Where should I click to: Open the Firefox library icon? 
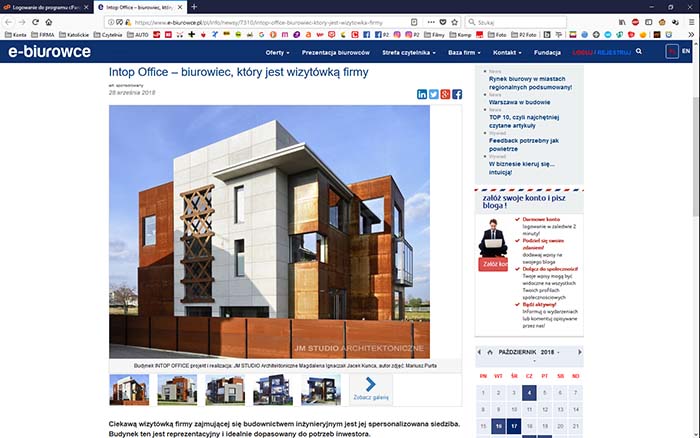622,22
